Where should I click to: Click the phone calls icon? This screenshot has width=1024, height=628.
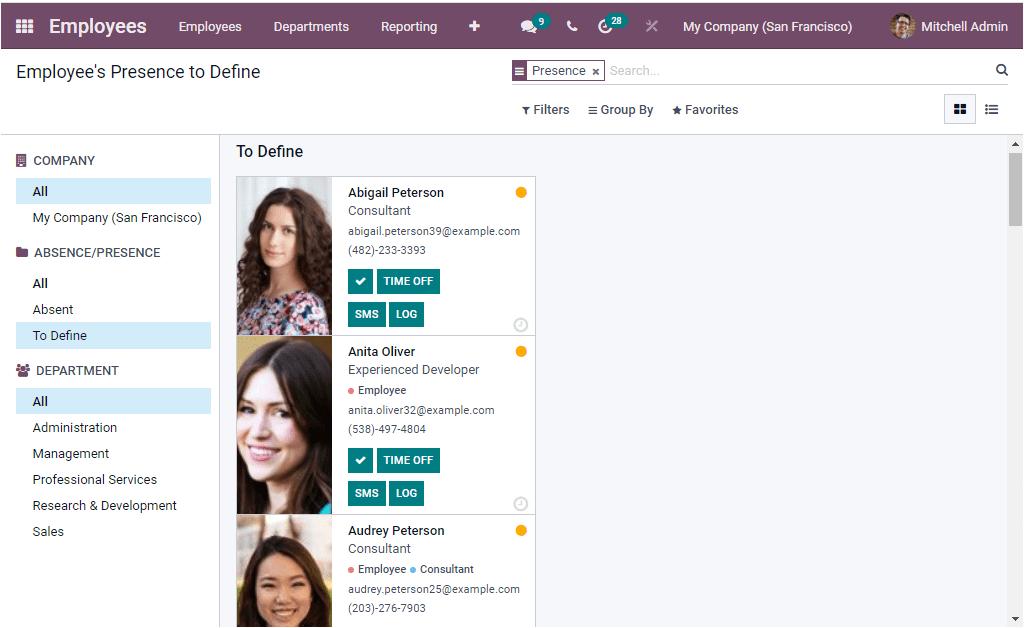click(x=571, y=26)
